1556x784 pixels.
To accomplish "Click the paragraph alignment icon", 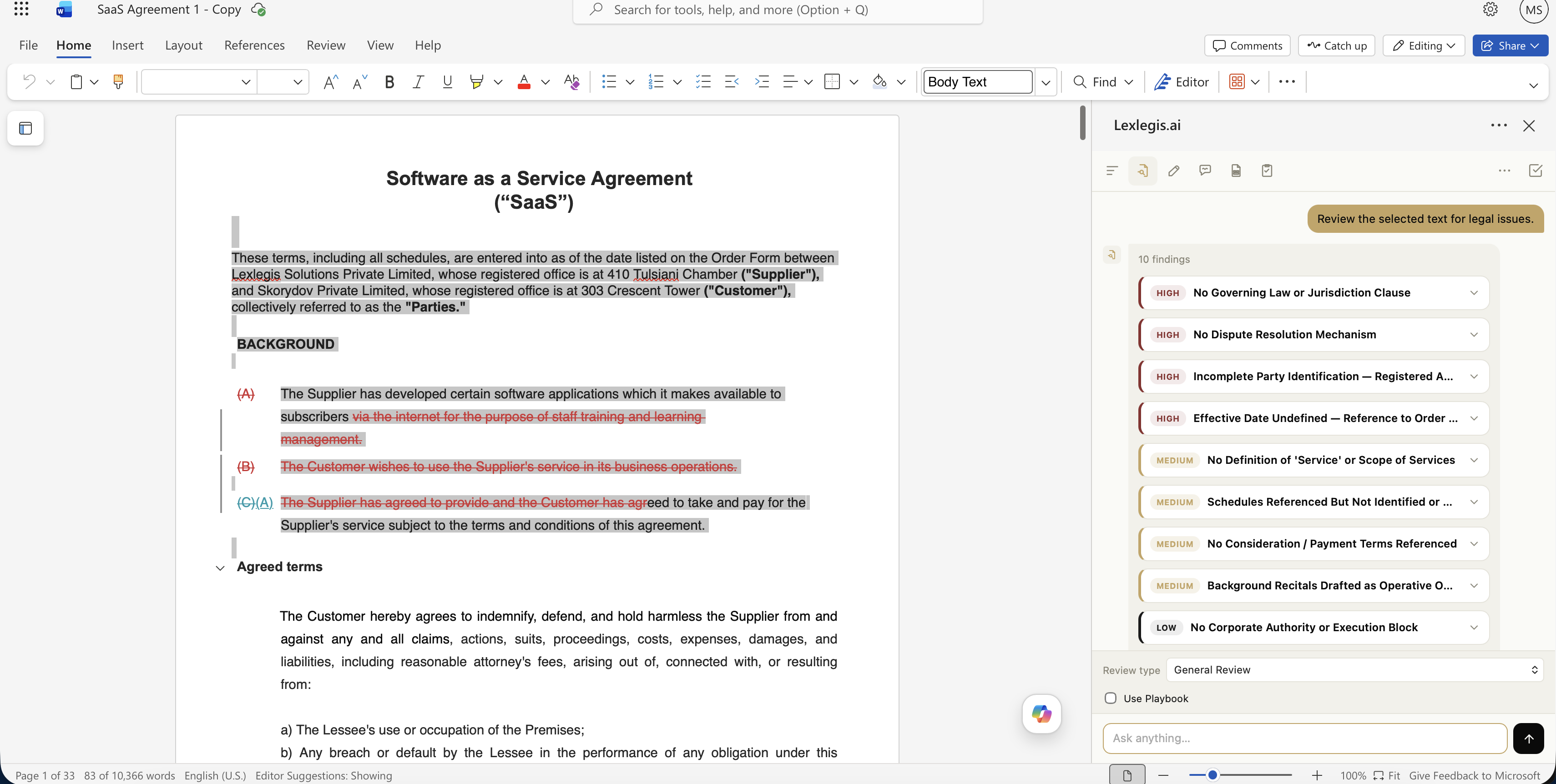I will [790, 81].
